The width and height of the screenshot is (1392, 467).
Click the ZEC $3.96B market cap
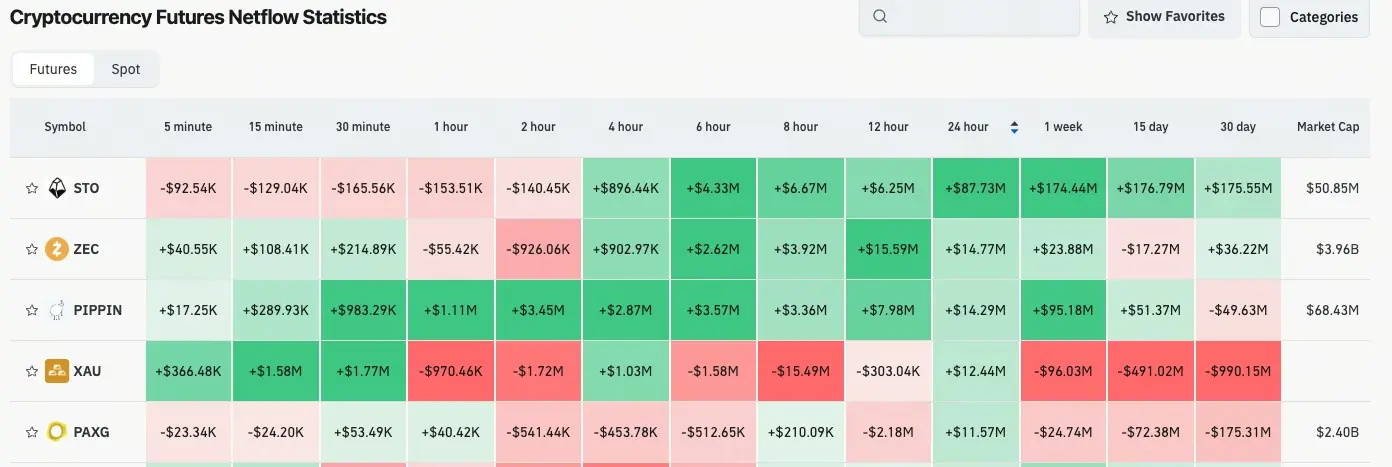coord(1339,249)
